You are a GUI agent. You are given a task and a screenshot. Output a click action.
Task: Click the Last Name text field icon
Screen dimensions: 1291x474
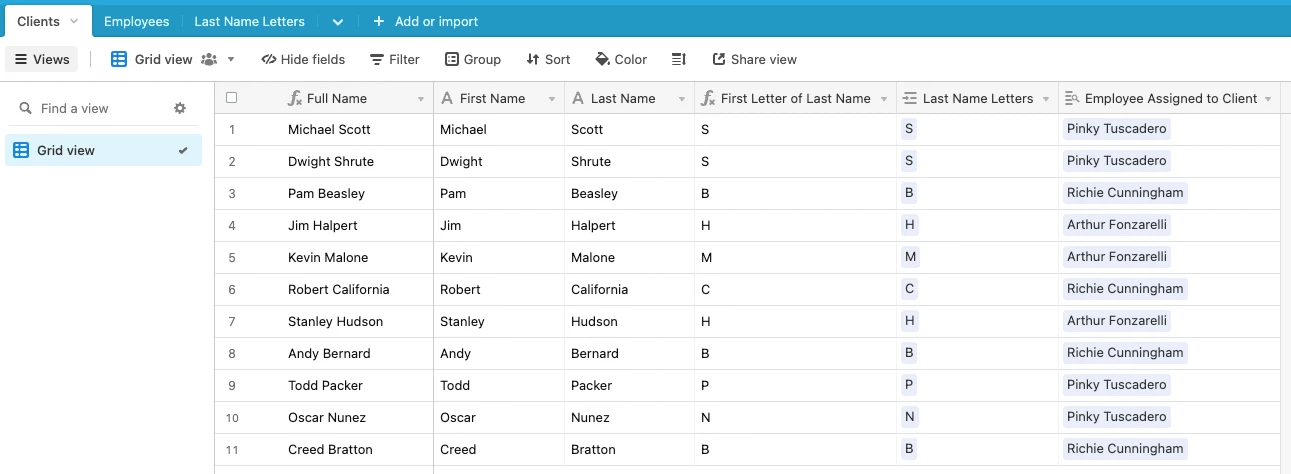click(x=578, y=98)
